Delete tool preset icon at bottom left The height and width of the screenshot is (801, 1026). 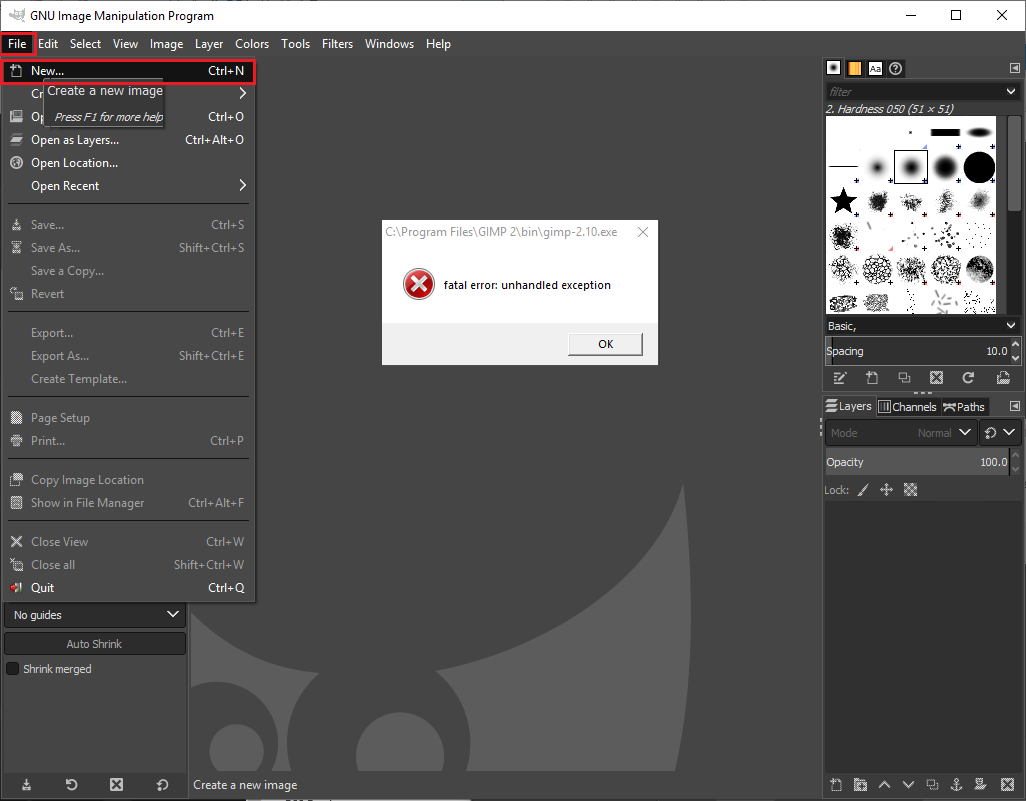(x=116, y=785)
